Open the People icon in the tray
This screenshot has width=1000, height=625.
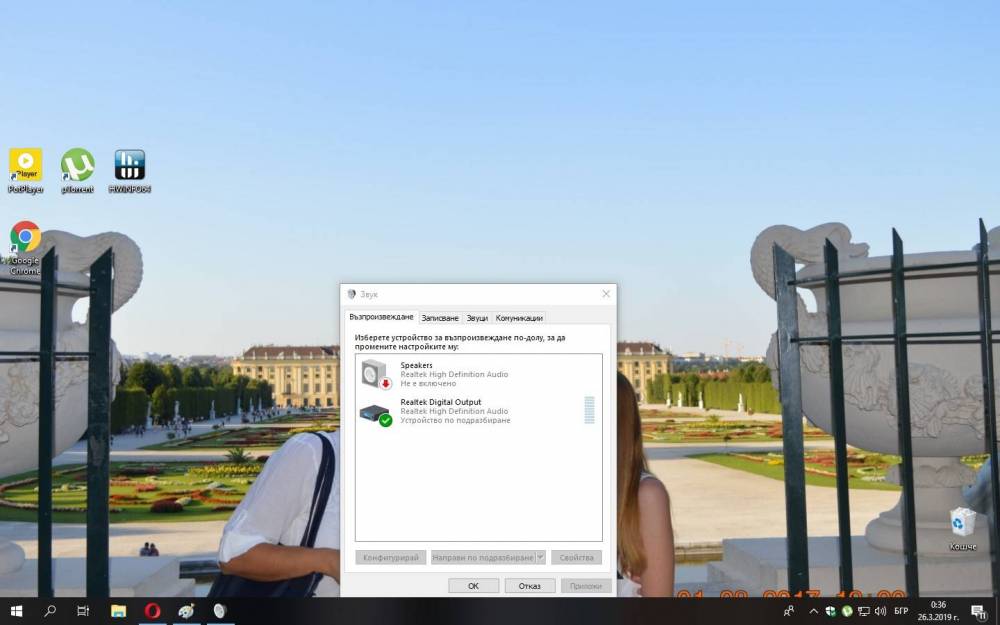(x=789, y=611)
